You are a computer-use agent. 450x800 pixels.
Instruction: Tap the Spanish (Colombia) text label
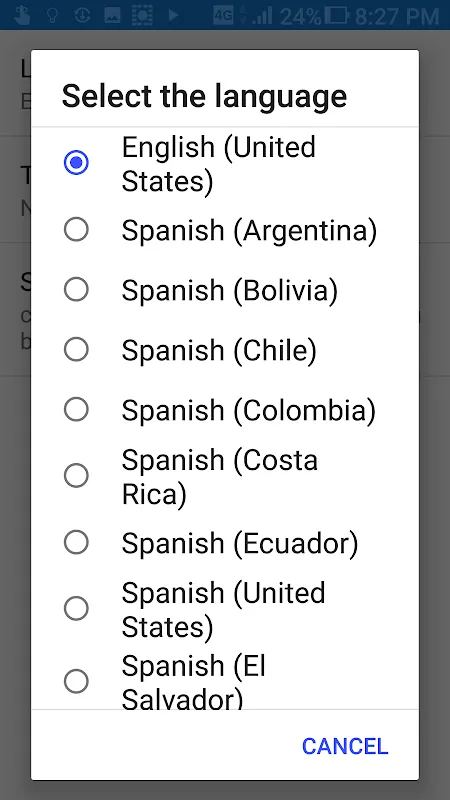click(248, 411)
